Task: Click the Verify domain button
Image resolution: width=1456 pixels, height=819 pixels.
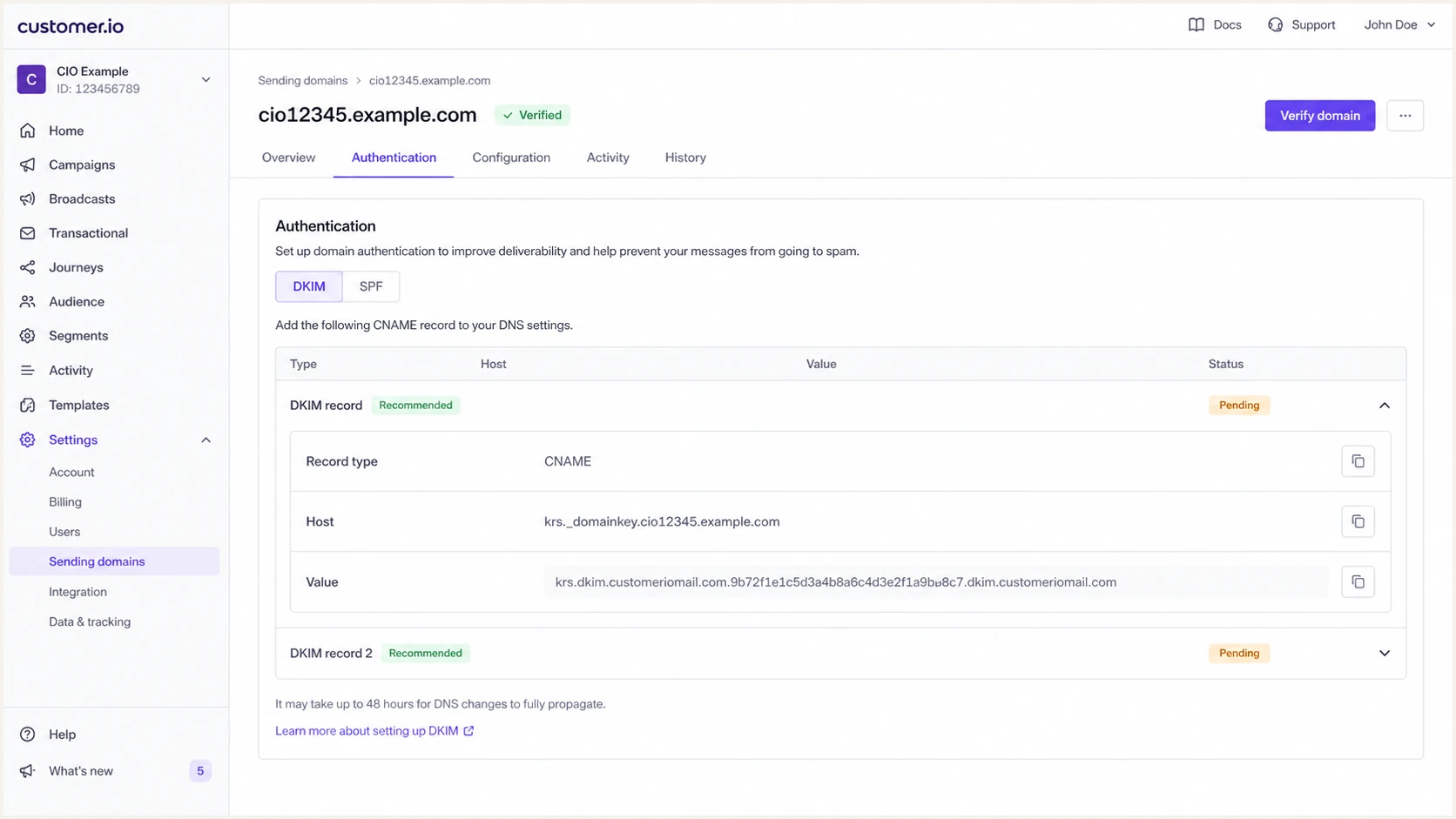Action: (x=1319, y=116)
